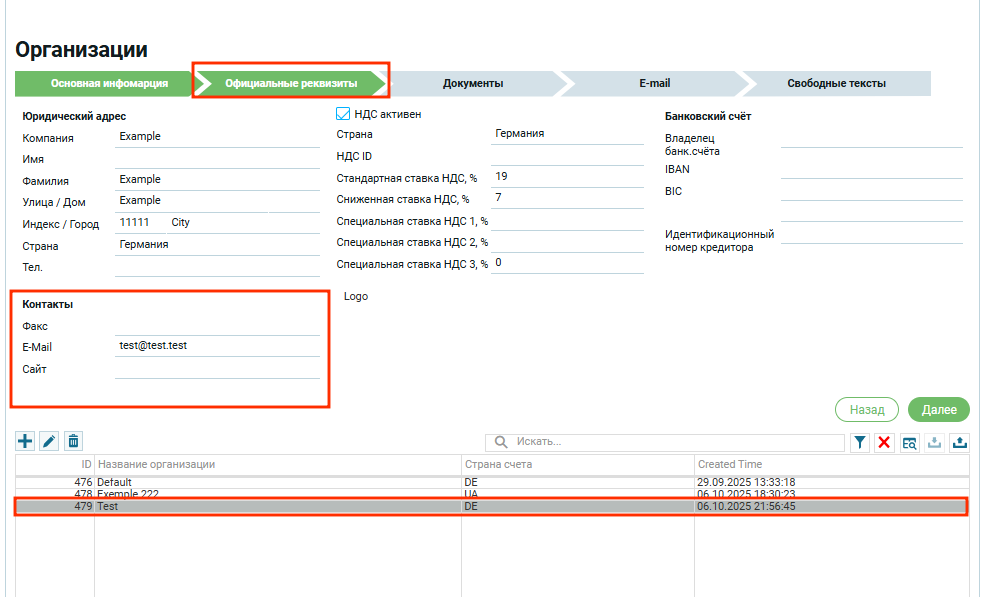Click the IBAN input field
The image size is (981, 597).
pyautogui.click(x=871, y=169)
